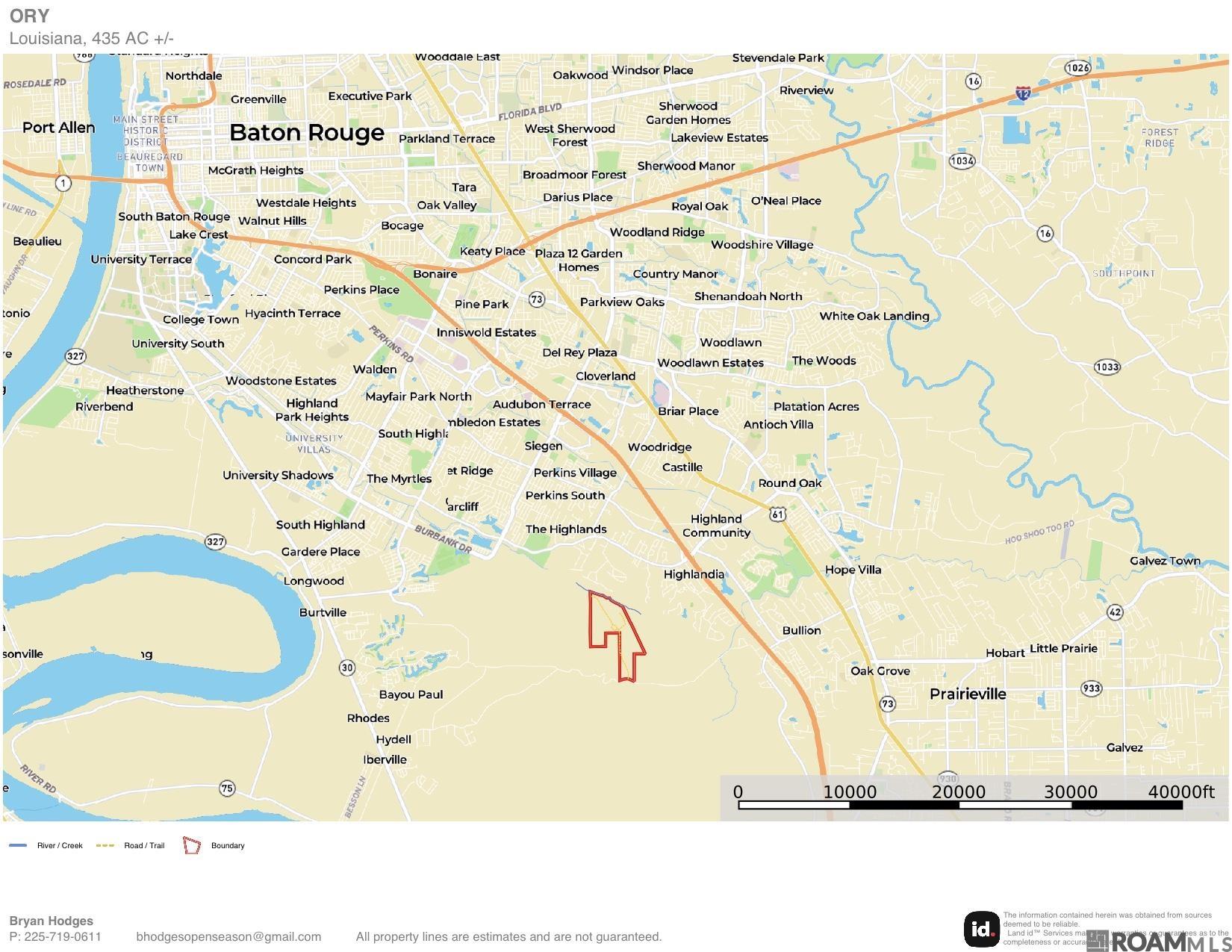
Task: Click the Boundary legend polygon icon
Action: pyautogui.click(x=192, y=845)
